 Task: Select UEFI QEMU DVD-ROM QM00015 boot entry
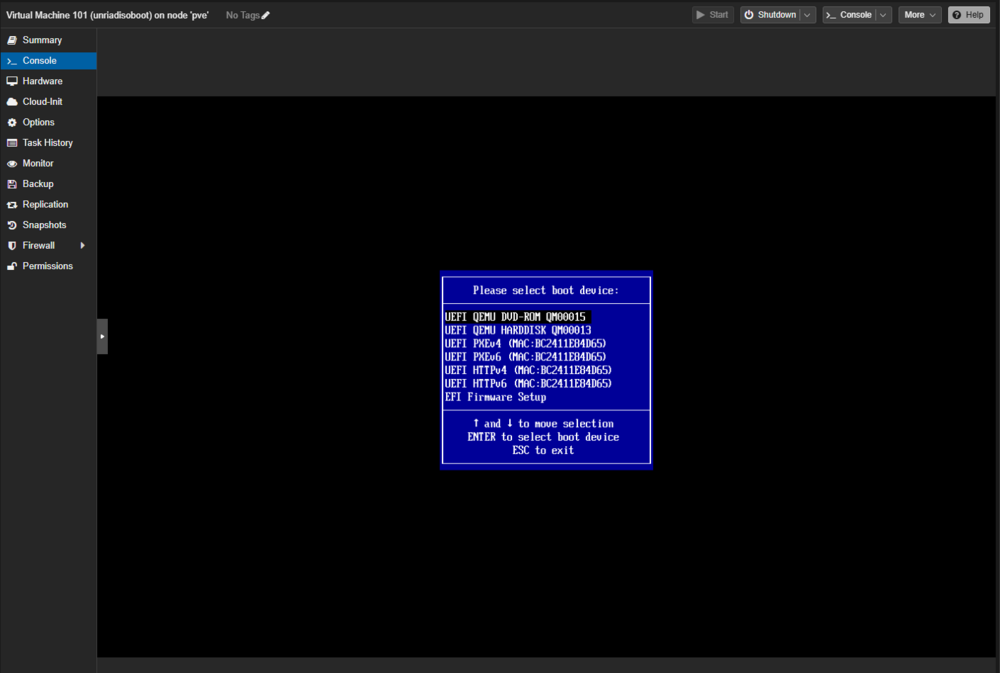pos(517,316)
